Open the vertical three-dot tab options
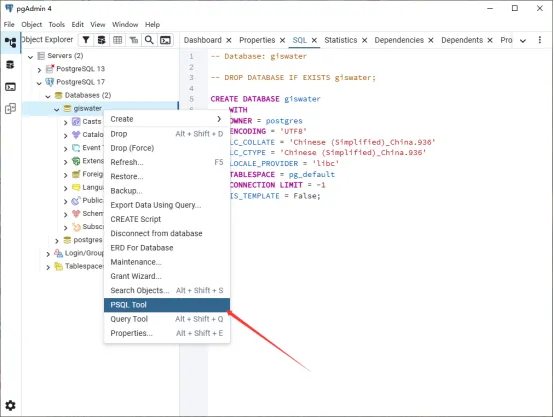Viewport: 554px width, 417px height. click(540, 40)
